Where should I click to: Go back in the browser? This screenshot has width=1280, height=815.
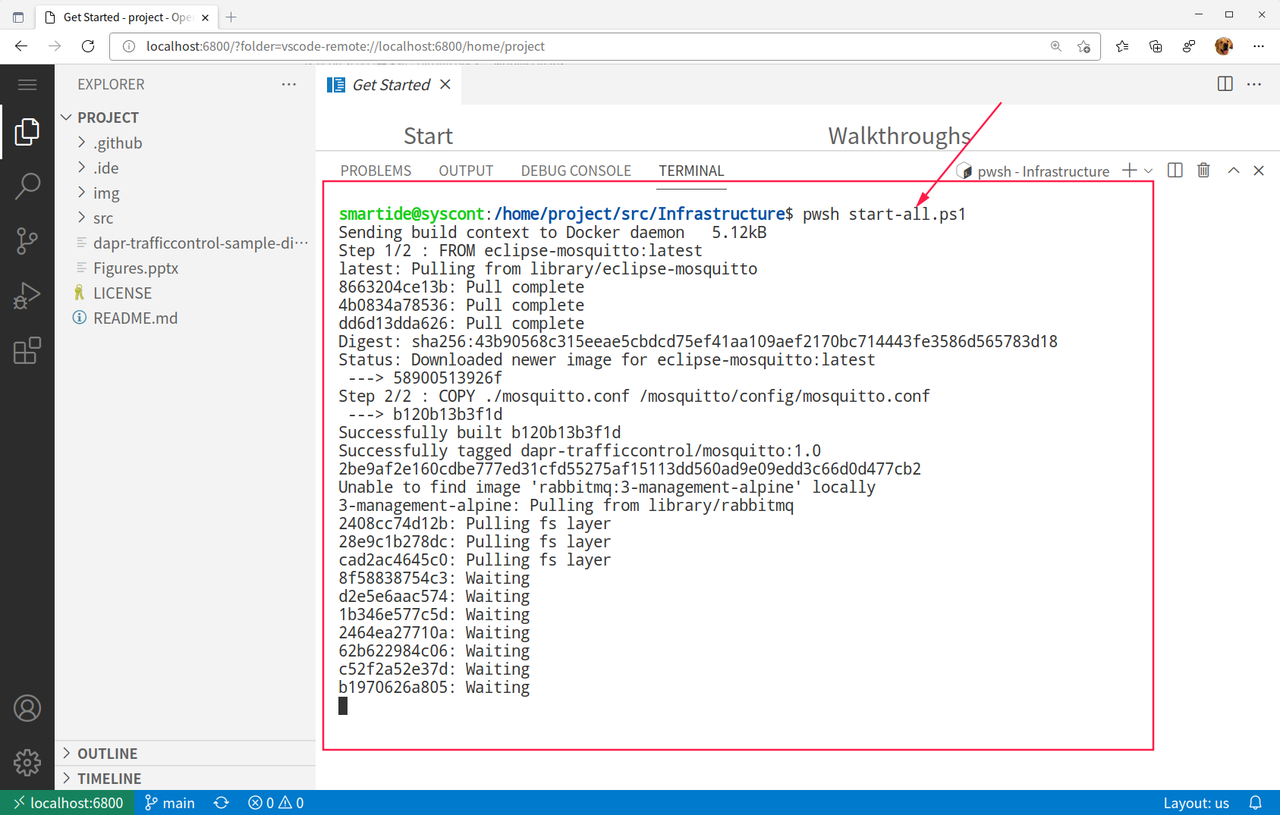[22, 46]
